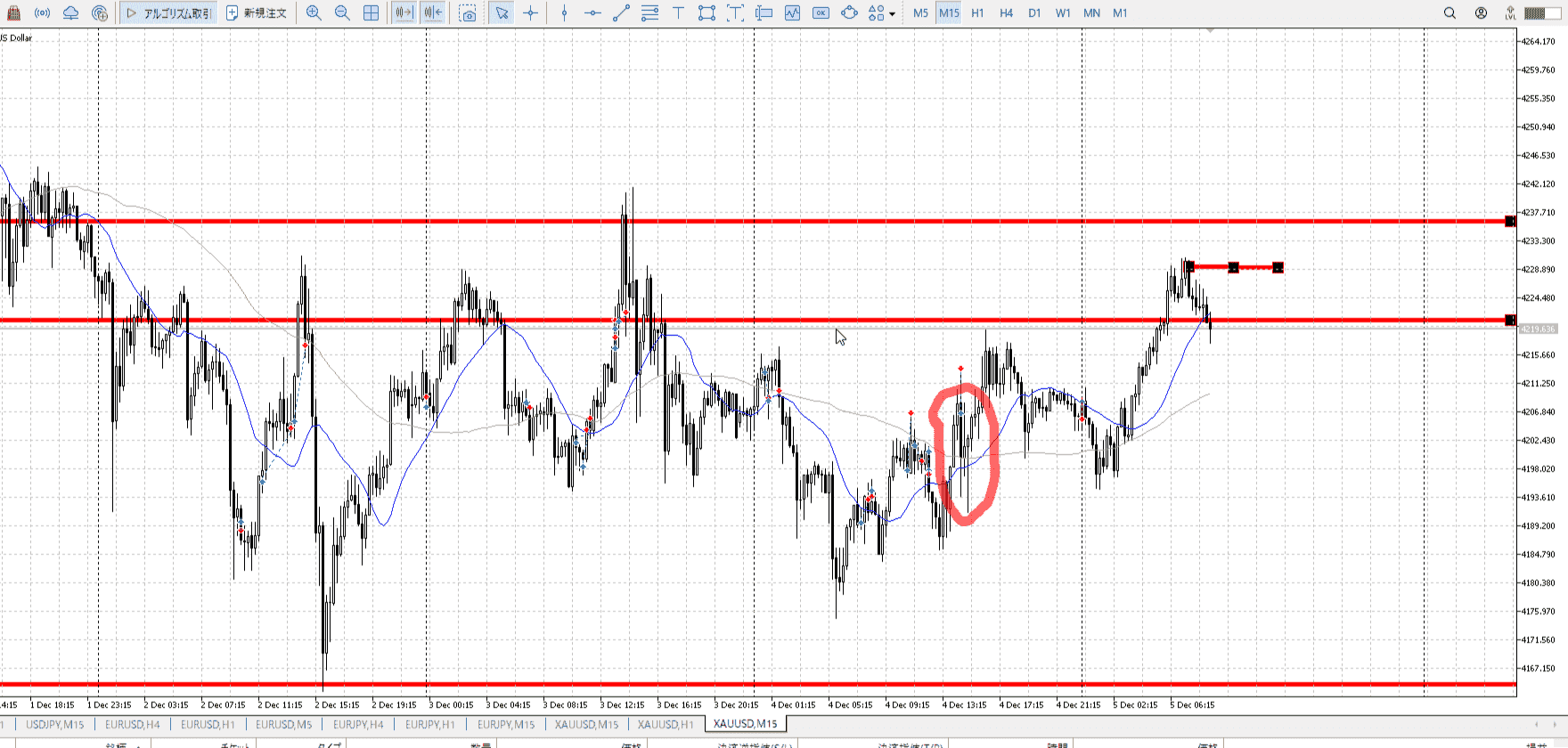Toggle chart auto-scroll to latest bar
This screenshot has width=1568, height=748.
coord(404,13)
